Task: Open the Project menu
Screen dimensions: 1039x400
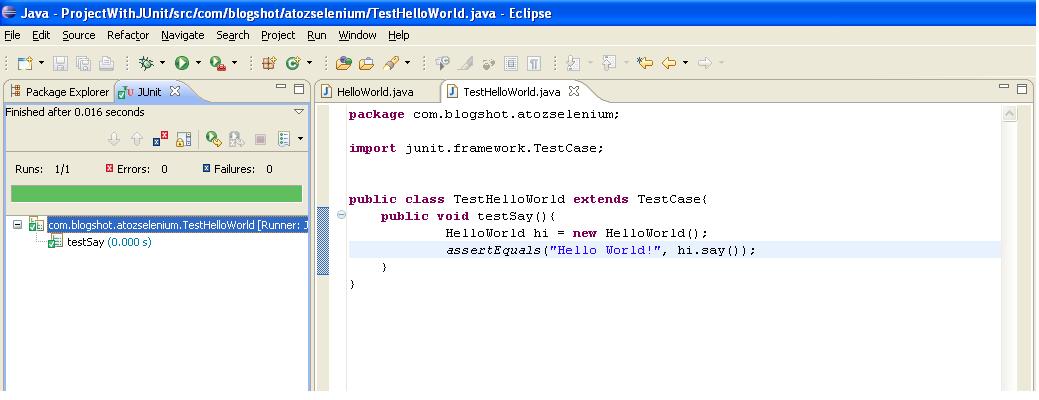Action: click(x=278, y=35)
